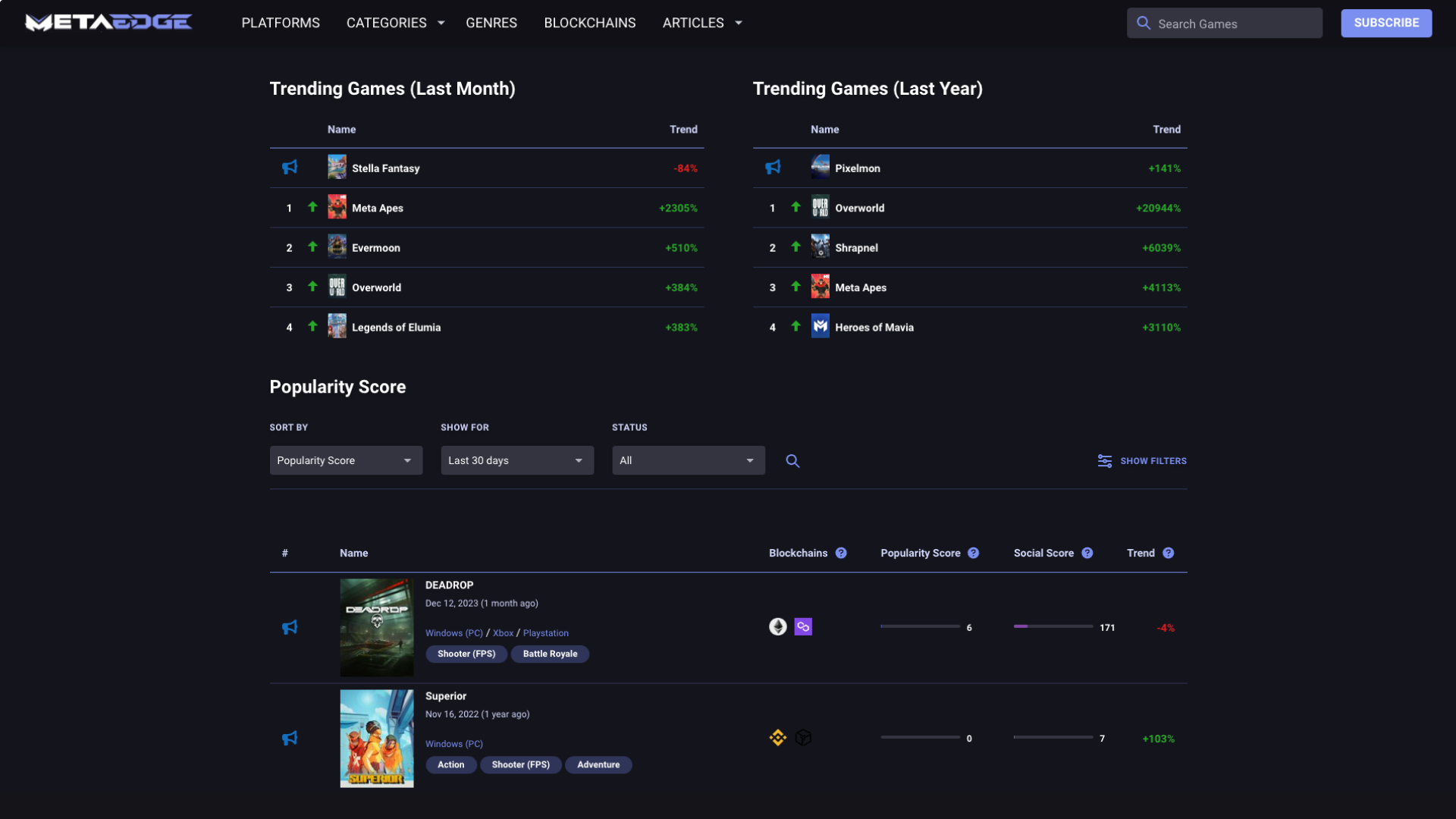Click the Meta Apes icon in Last Year list

(x=820, y=287)
